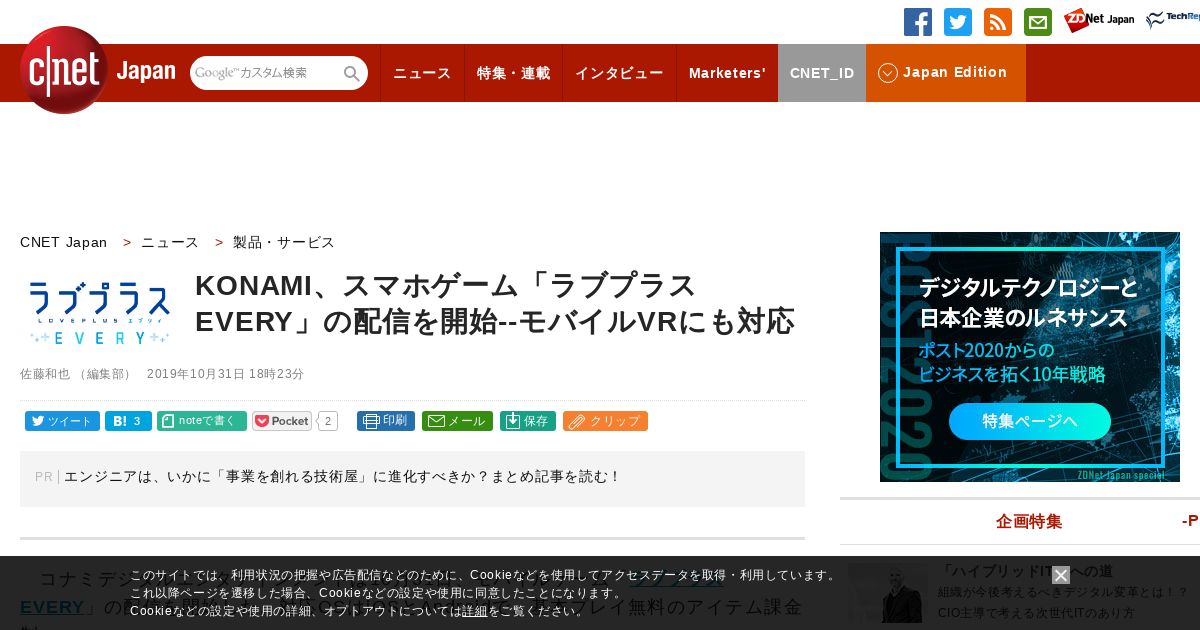Open the RSS feed icon
The image size is (1200, 630).
point(998,22)
